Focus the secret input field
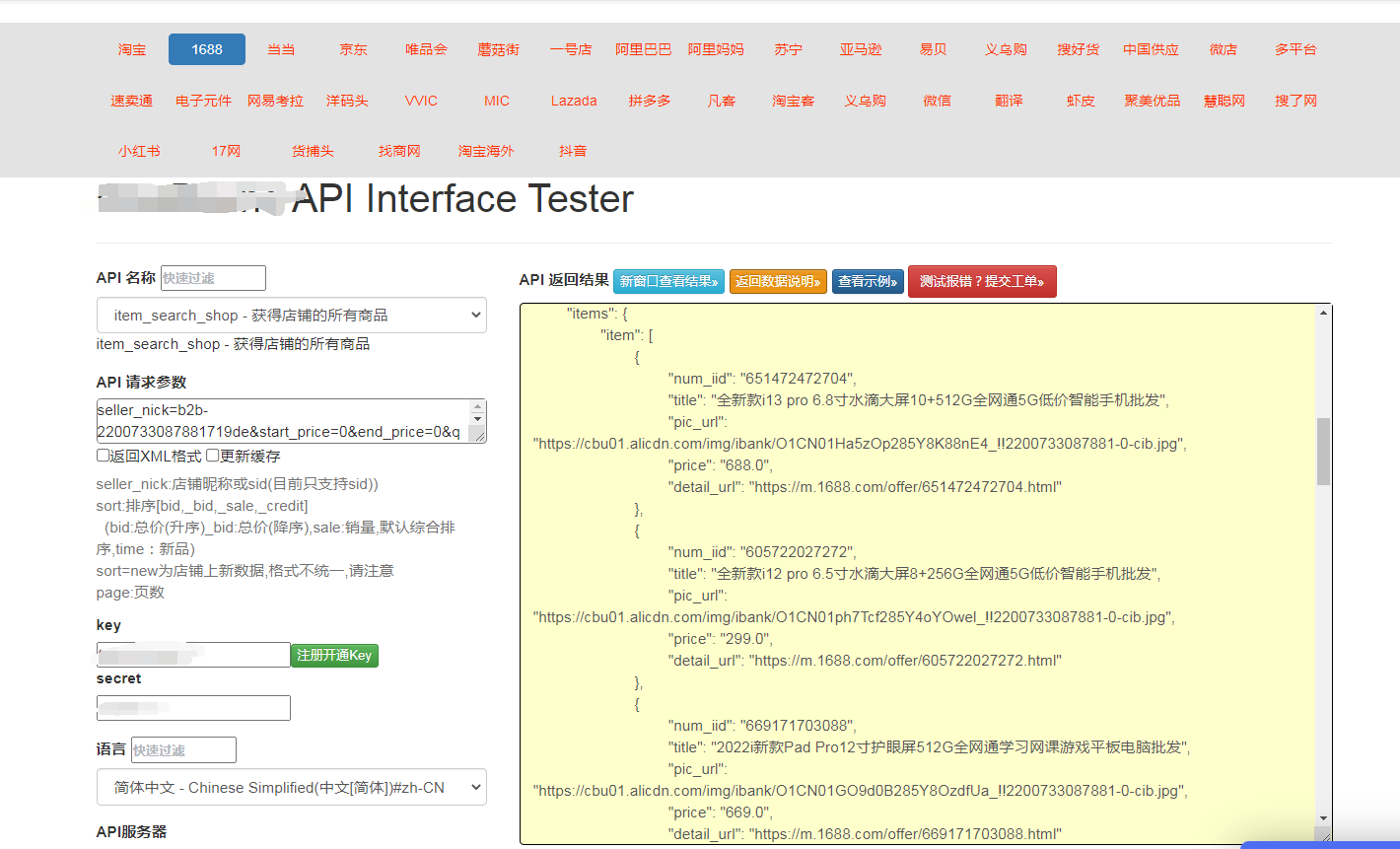 pos(193,708)
